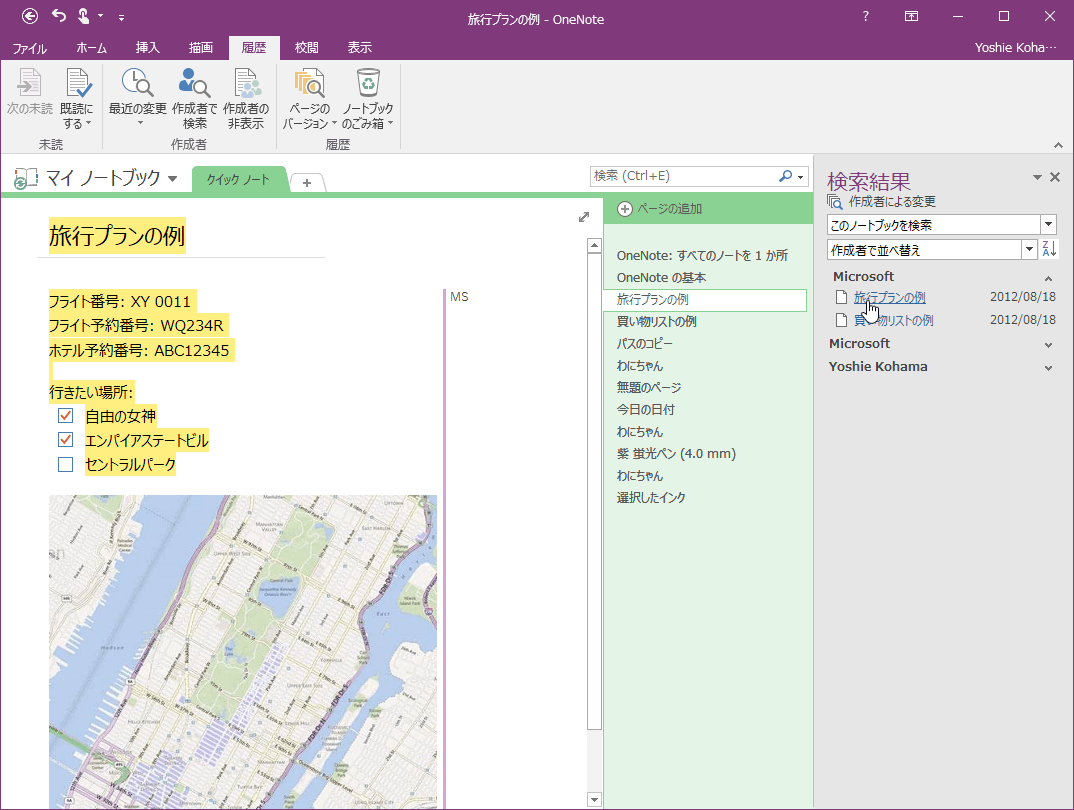Select 旅行プランの例 in page list
This screenshot has height=810, width=1074.
(705, 300)
